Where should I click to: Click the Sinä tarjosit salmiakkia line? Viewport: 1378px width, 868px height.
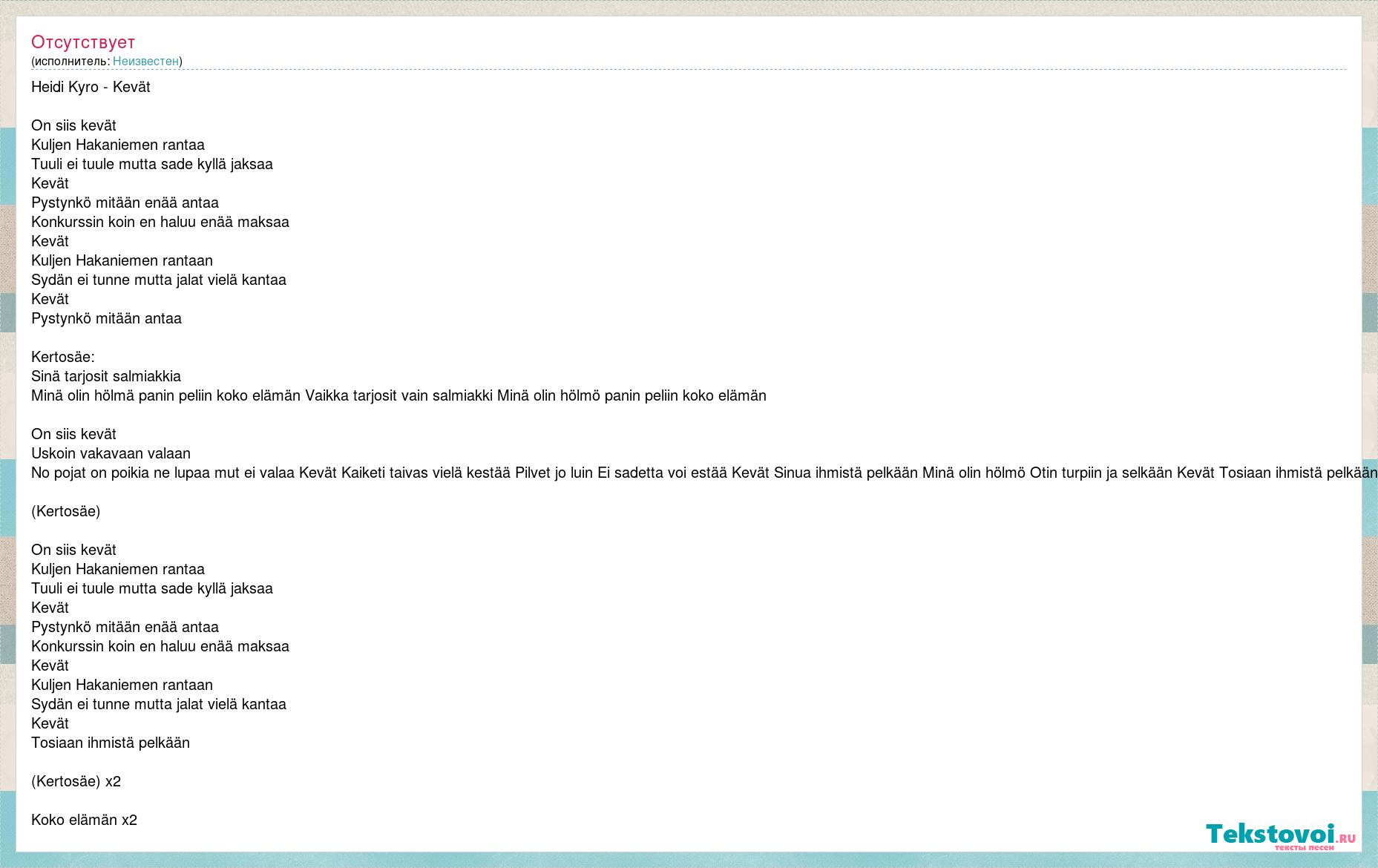click(106, 376)
